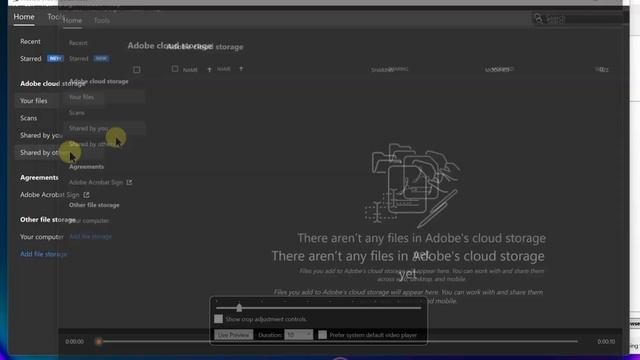Click the slider handle in the overlay panel
This screenshot has height=360, width=640.
[239, 308]
